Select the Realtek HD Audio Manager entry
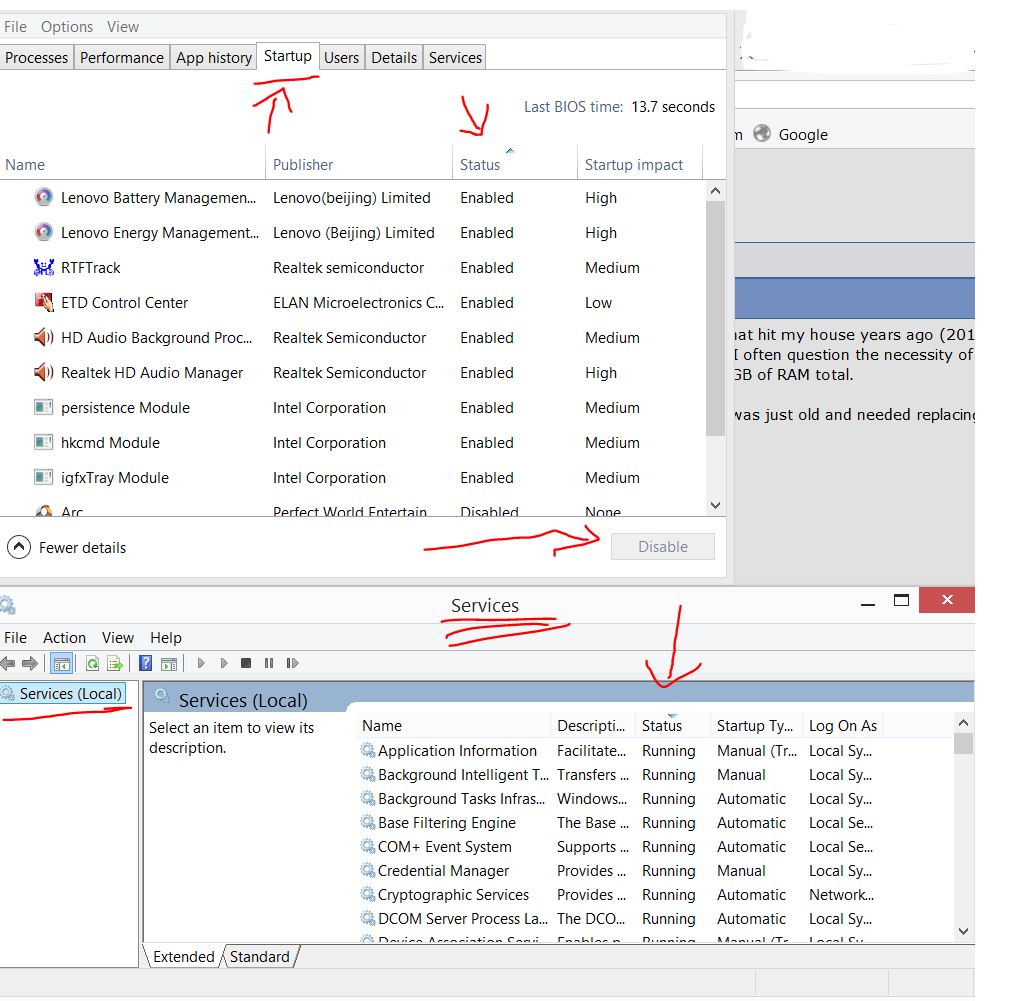The image size is (1022, 1001). (353, 373)
